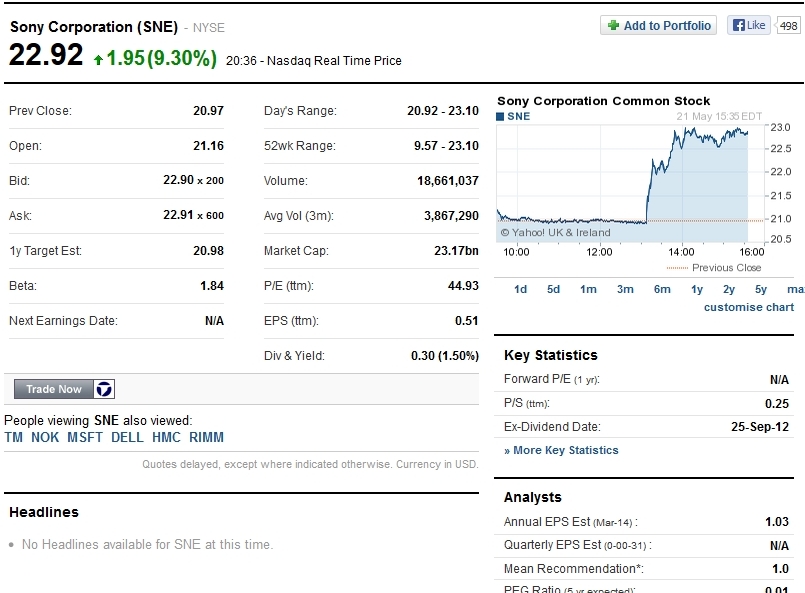The width and height of the screenshot is (805, 593).
Task: Click the EPS value 0.51
Action: [x=467, y=321]
